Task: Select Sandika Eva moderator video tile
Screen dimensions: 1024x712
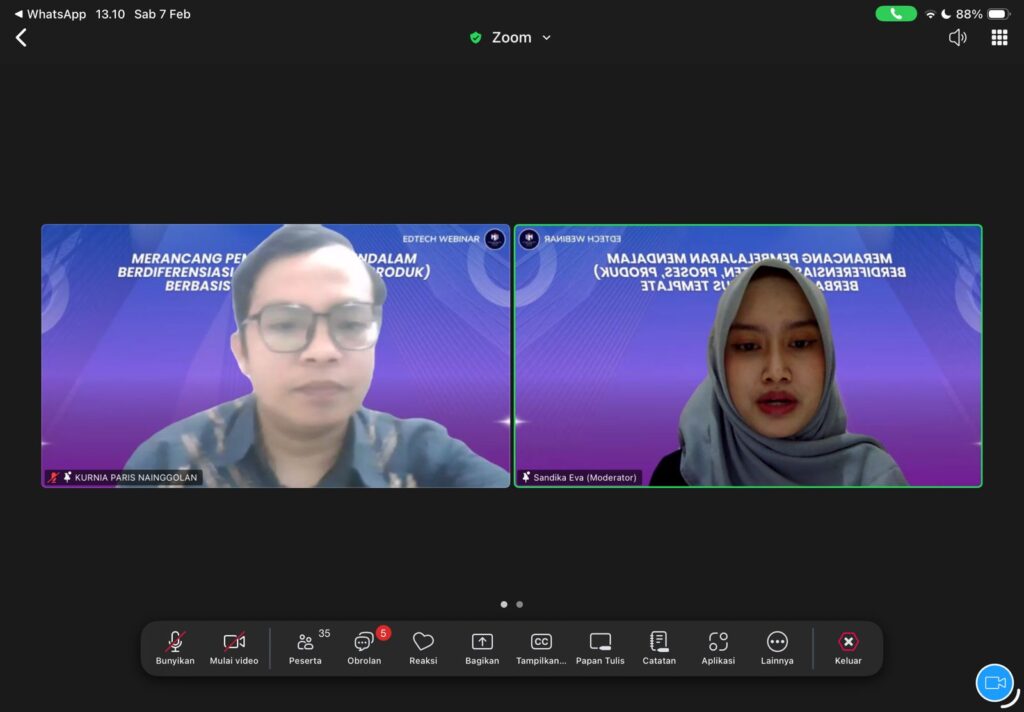Action: click(x=748, y=356)
